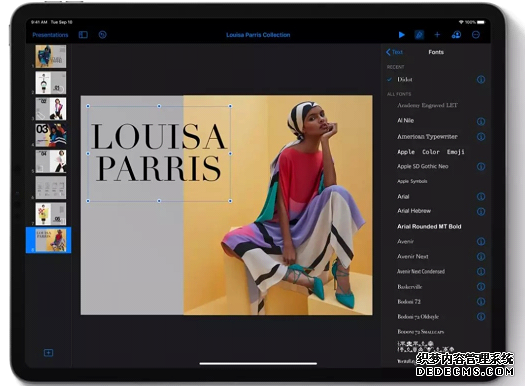This screenshot has height=386, width=525.
Task: Choose Apple Symbols font
Action: click(x=412, y=181)
